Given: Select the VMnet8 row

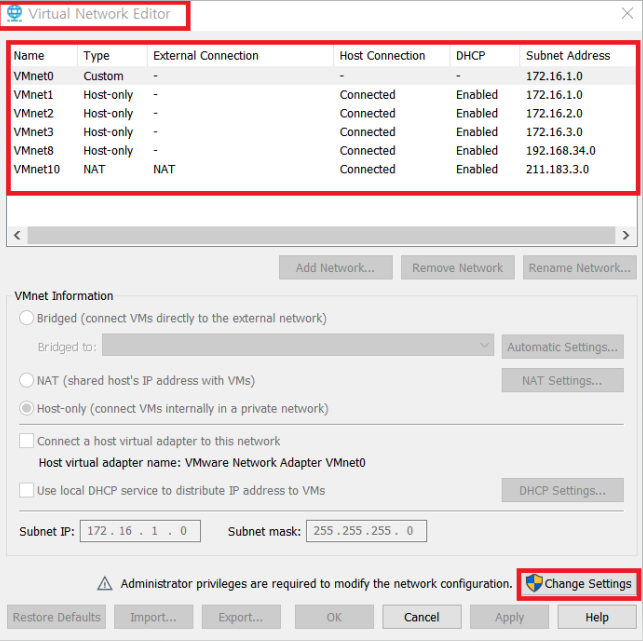Looking at the screenshot, I should click(x=323, y=151).
